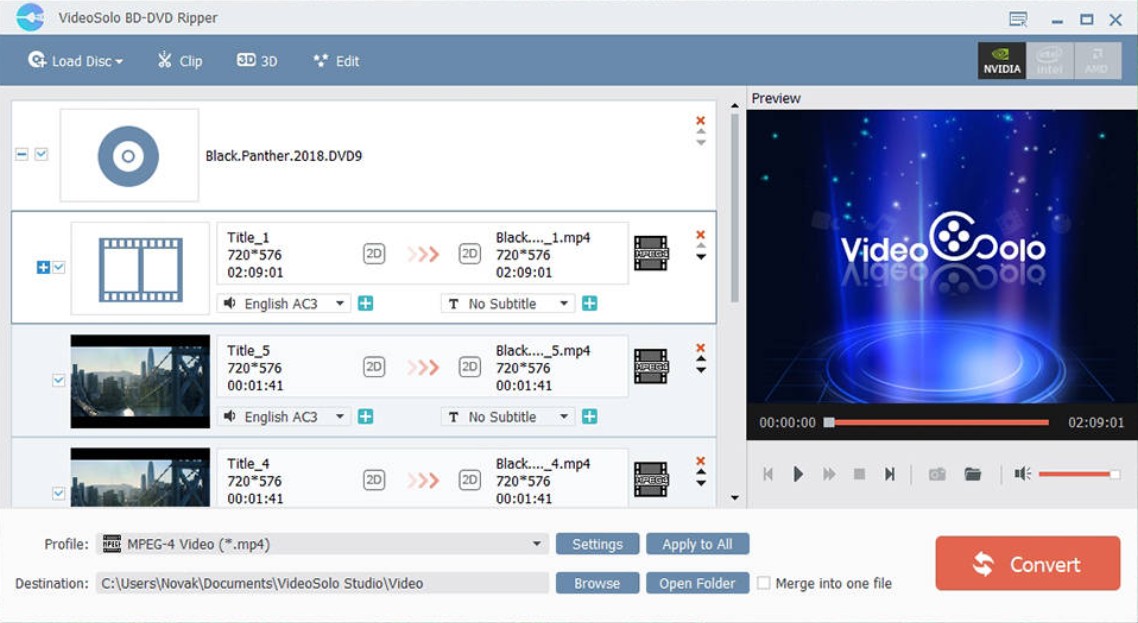
Task: Take a snapshot with the camera icon
Action: click(937, 474)
